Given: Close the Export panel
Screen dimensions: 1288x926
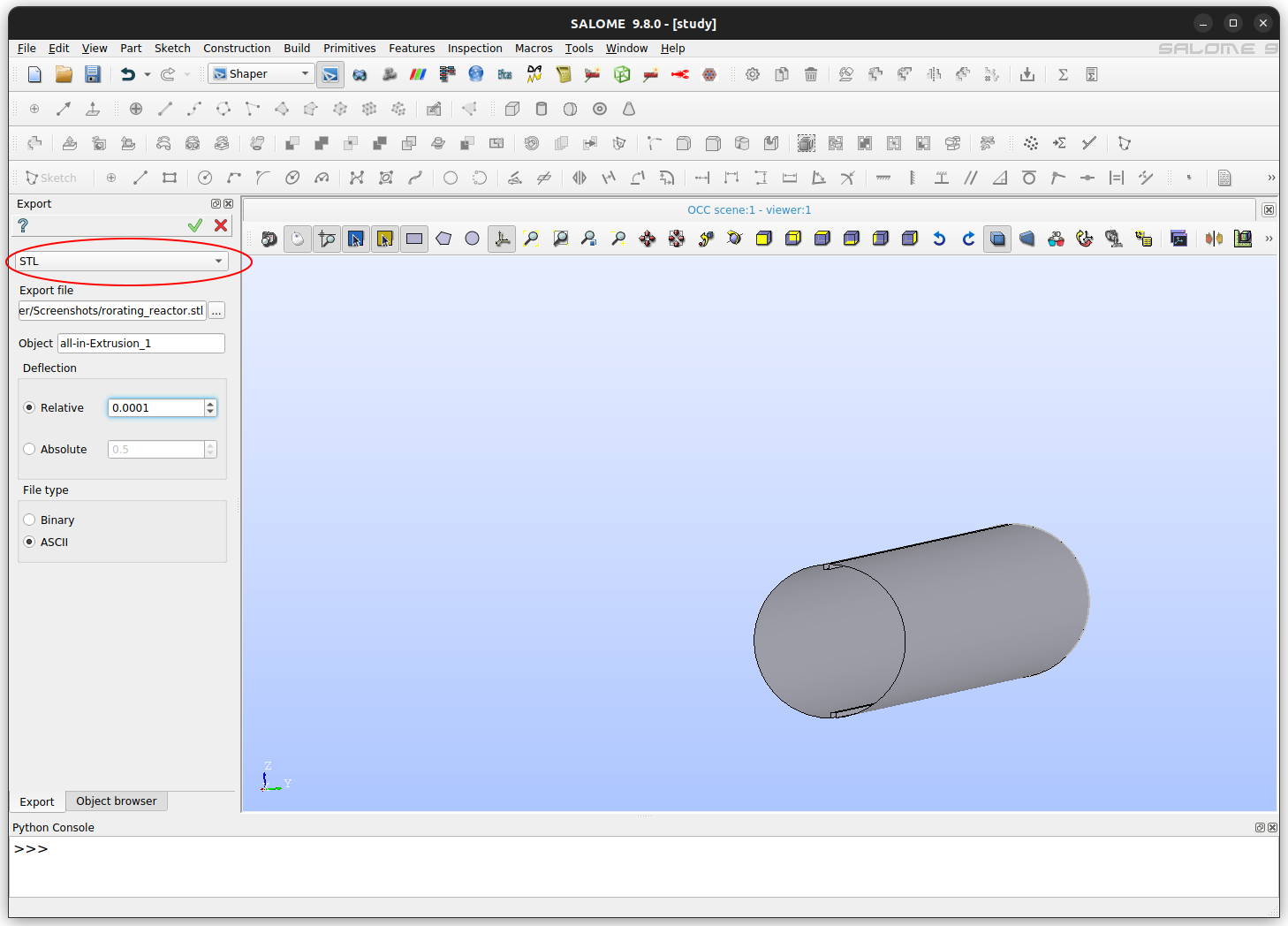Looking at the screenshot, I should 228,203.
